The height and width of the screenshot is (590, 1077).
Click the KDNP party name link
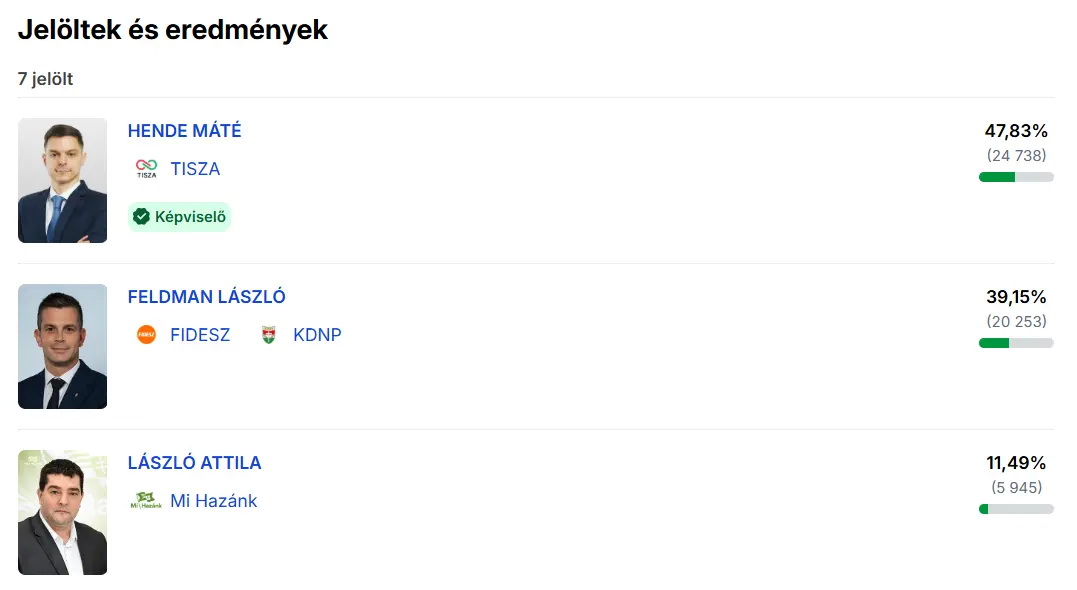[317, 335]
